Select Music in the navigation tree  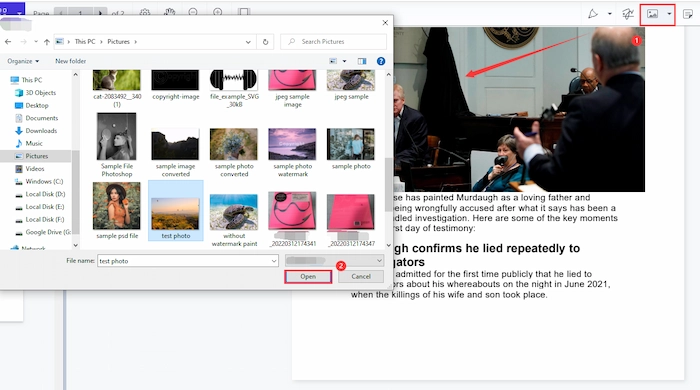[x=29, y=143]
